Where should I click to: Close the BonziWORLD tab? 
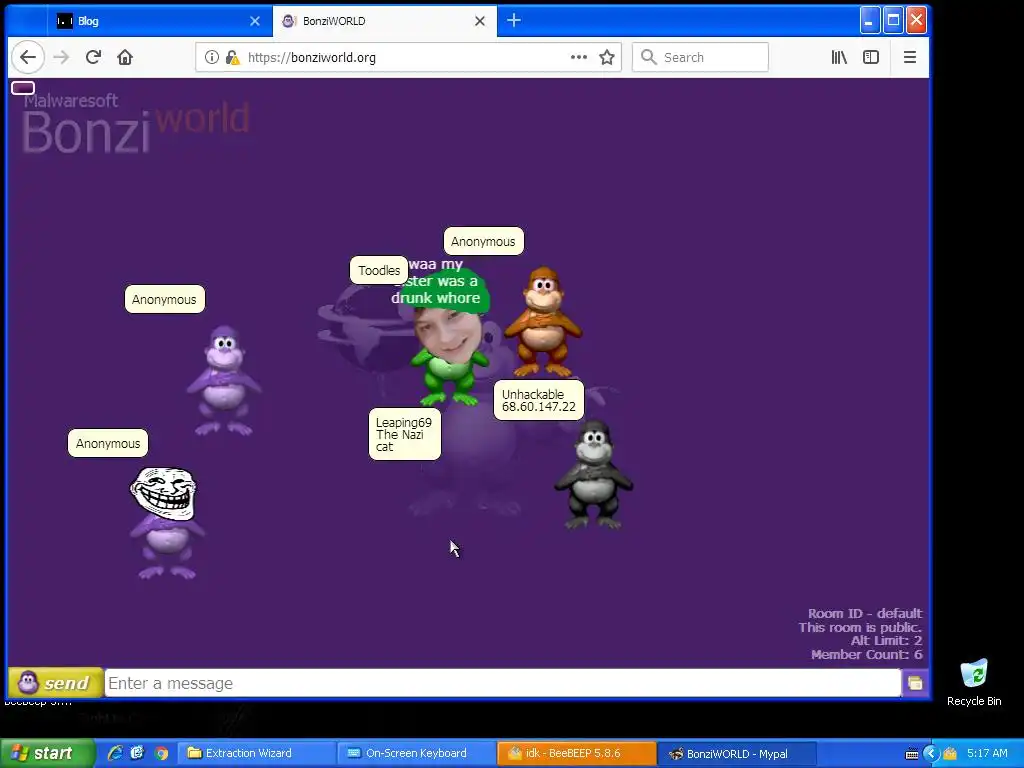coord(479,21)
